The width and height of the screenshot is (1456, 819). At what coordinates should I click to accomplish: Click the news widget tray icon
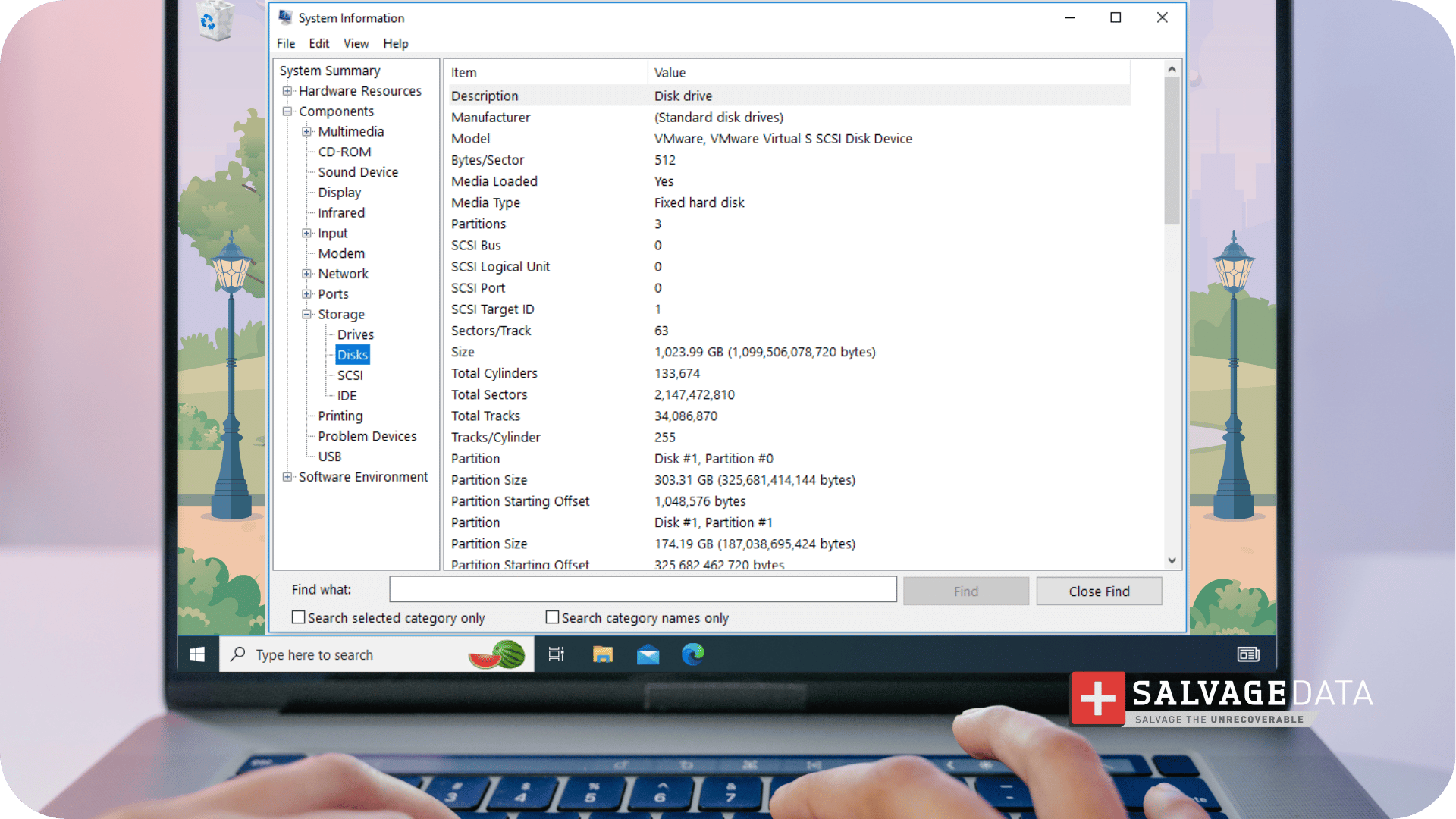(1247, 654)
